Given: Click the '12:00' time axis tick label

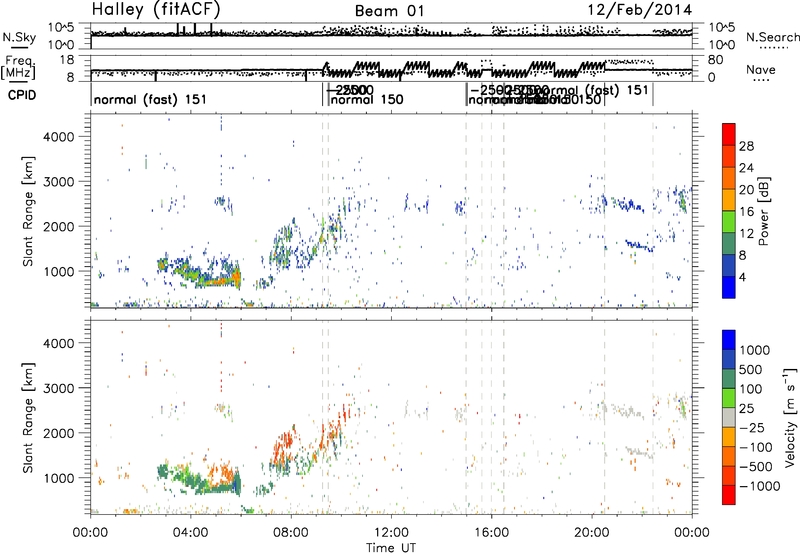Looking at the screenshot, I should [x=391, y=533].
